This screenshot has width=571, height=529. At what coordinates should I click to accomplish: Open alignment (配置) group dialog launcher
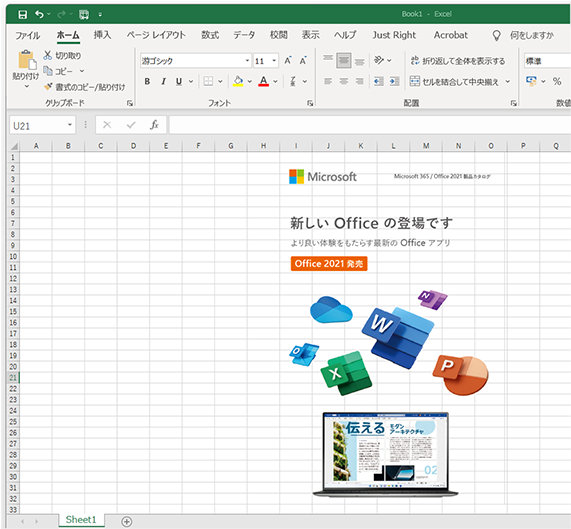(513, 103)
